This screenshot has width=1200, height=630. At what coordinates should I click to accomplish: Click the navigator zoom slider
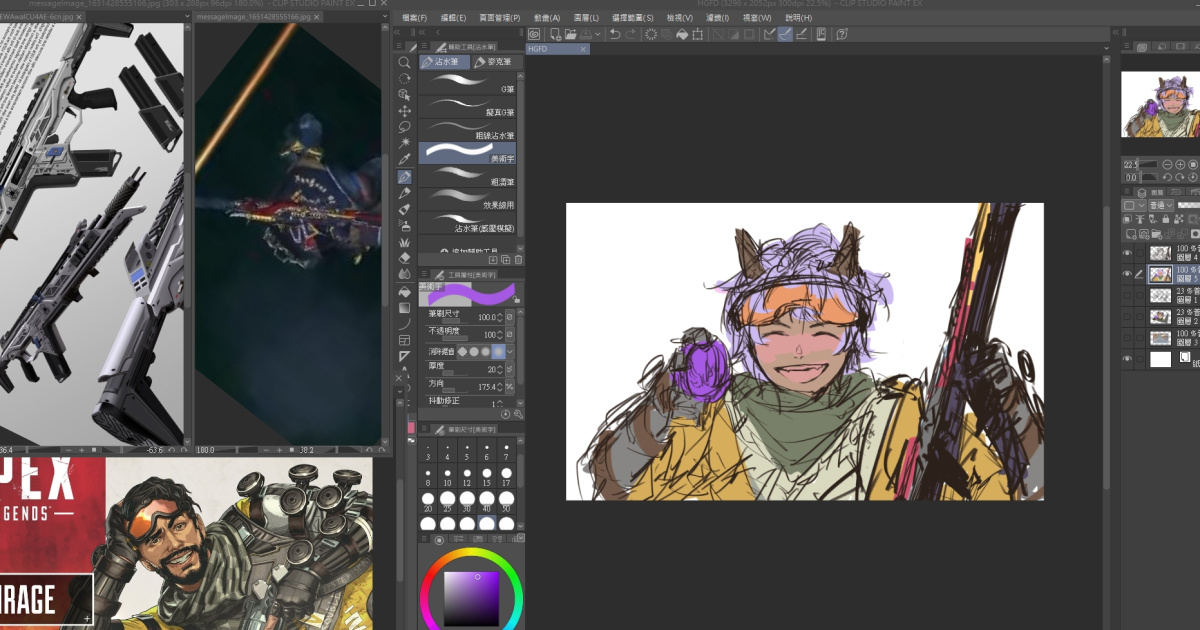pyautogui.click(x=1149, y=165)
